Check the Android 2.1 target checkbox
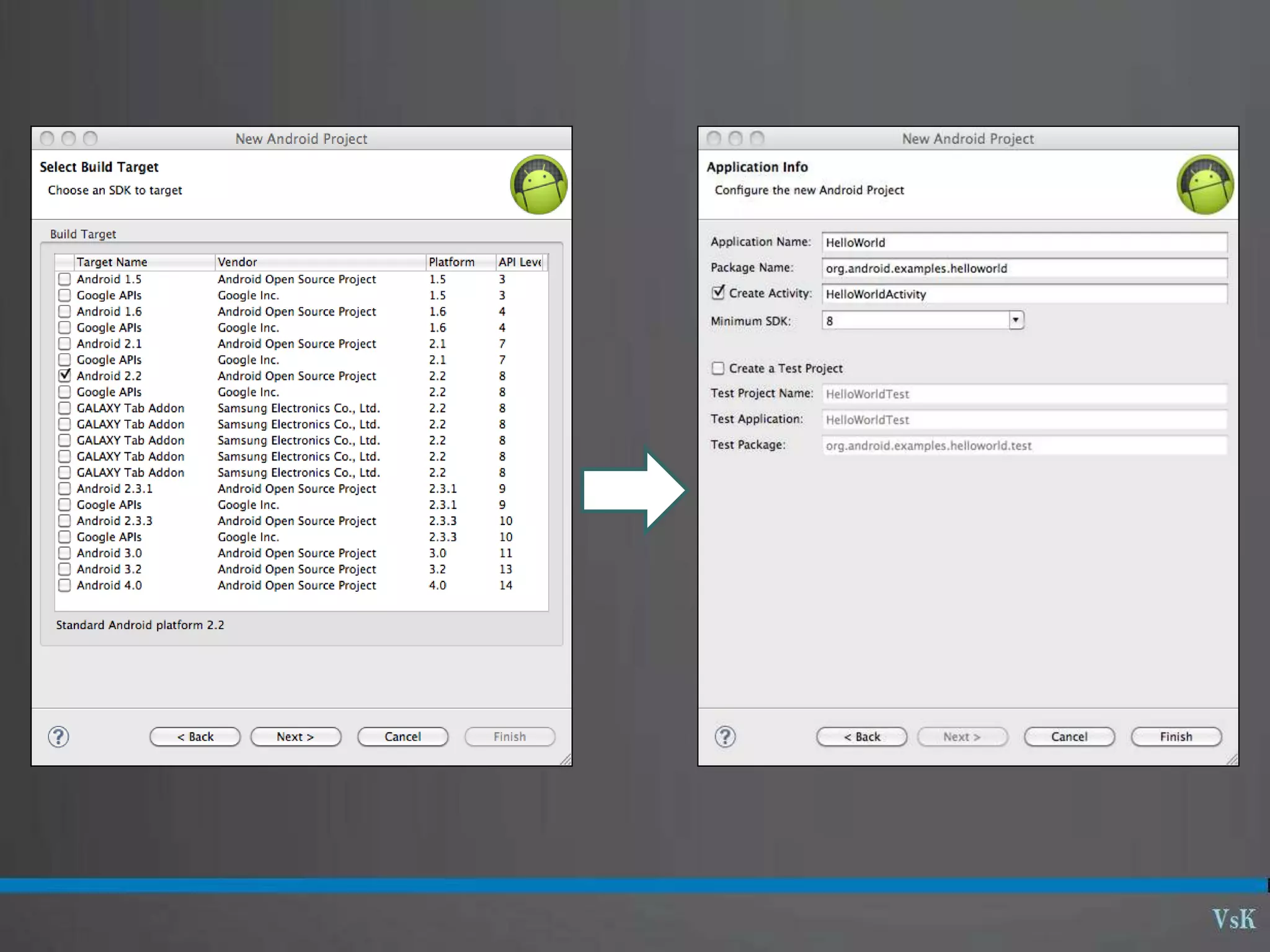 (x=64, y=343)
